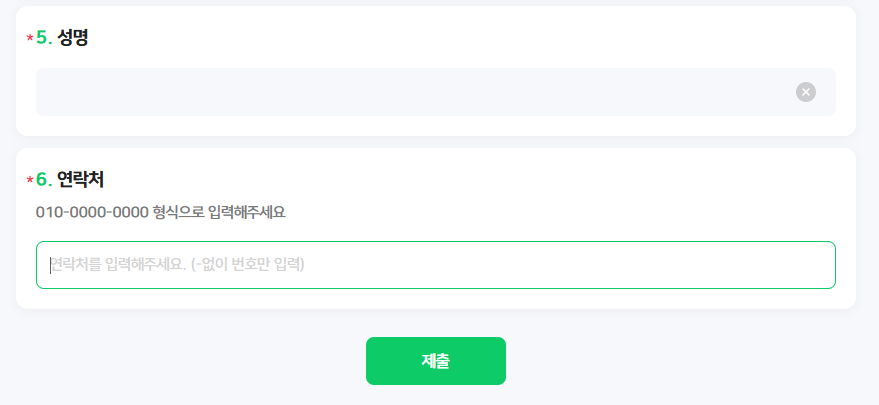Click the red asterisk beside question 5

coord(30,39)
